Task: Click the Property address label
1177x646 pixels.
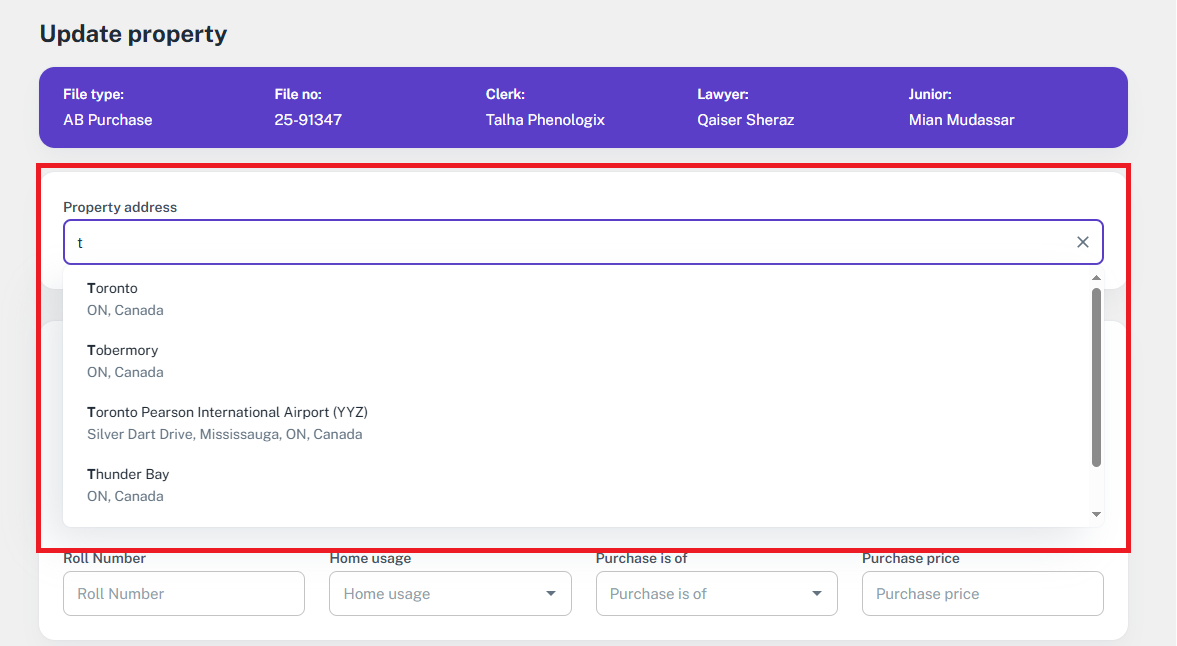Action: 120,207
